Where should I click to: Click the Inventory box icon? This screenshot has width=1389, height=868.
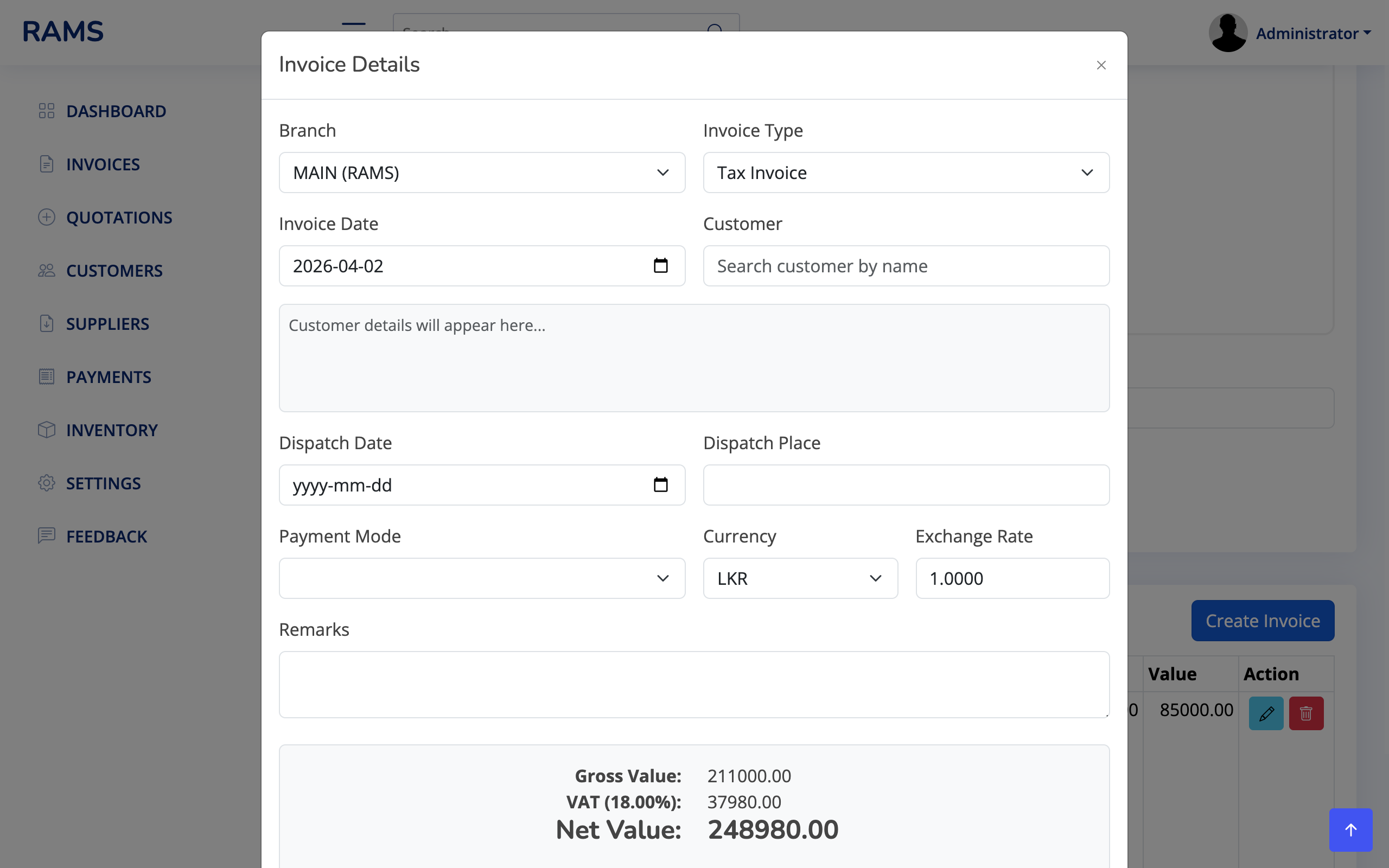tap(47, 430)
